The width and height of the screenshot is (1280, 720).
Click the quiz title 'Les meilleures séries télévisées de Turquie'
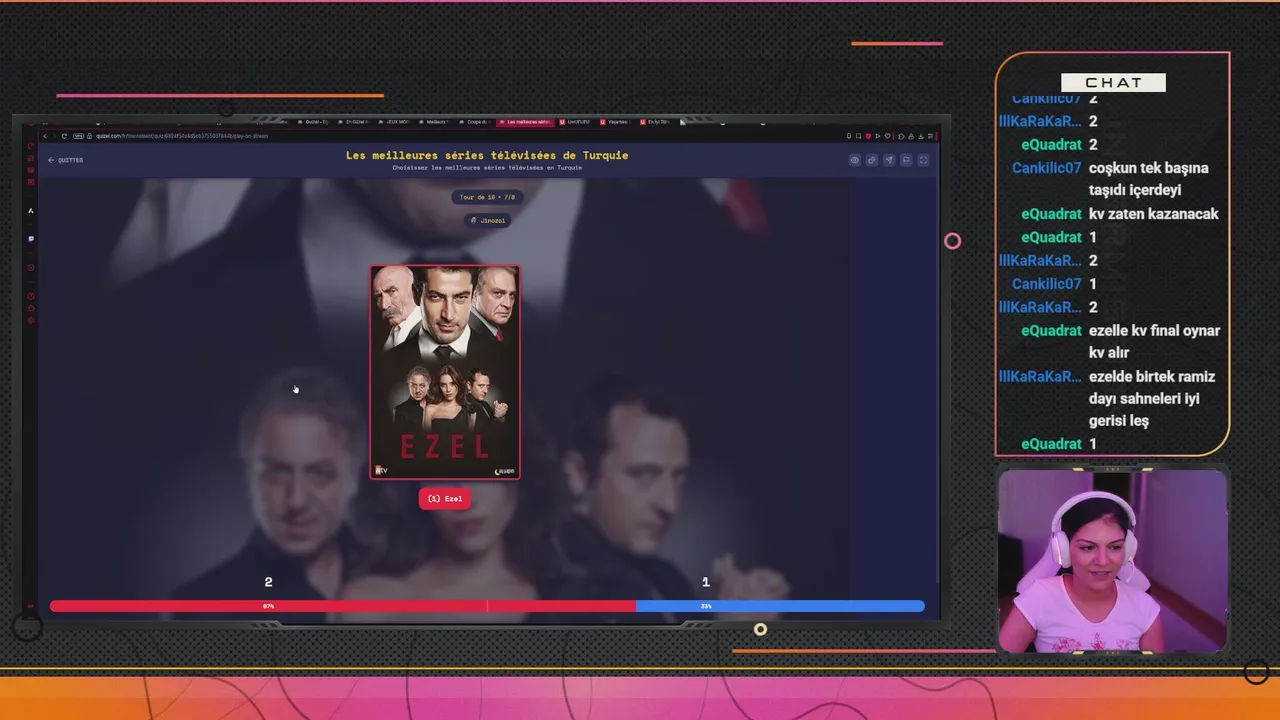click(x=487, y=155)
